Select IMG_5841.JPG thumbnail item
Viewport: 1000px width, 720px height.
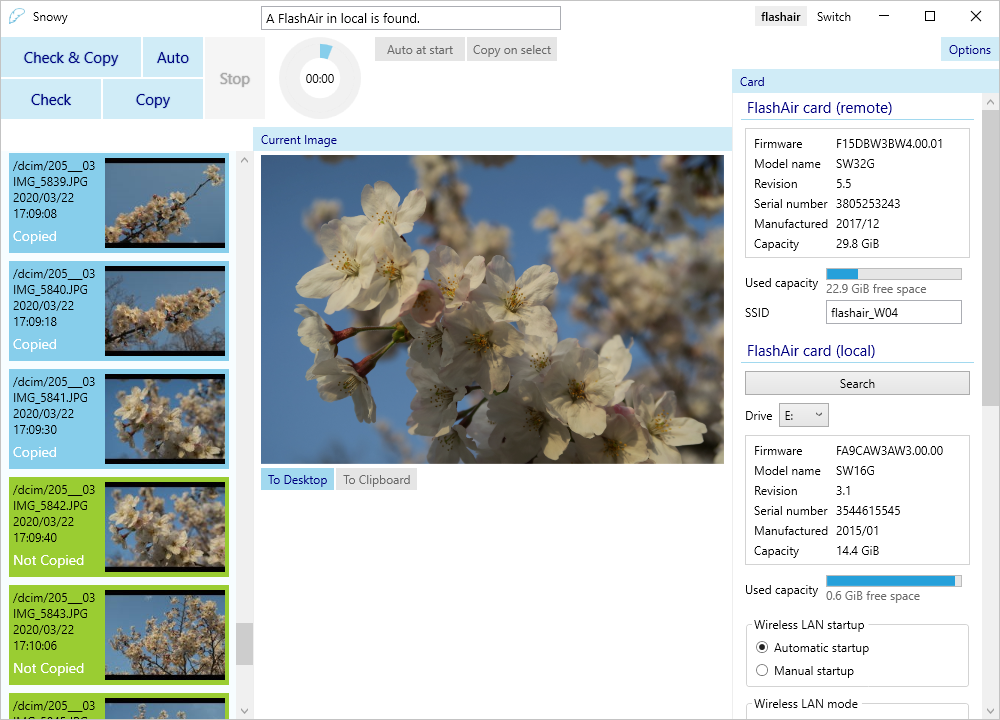tap(119, 419)
